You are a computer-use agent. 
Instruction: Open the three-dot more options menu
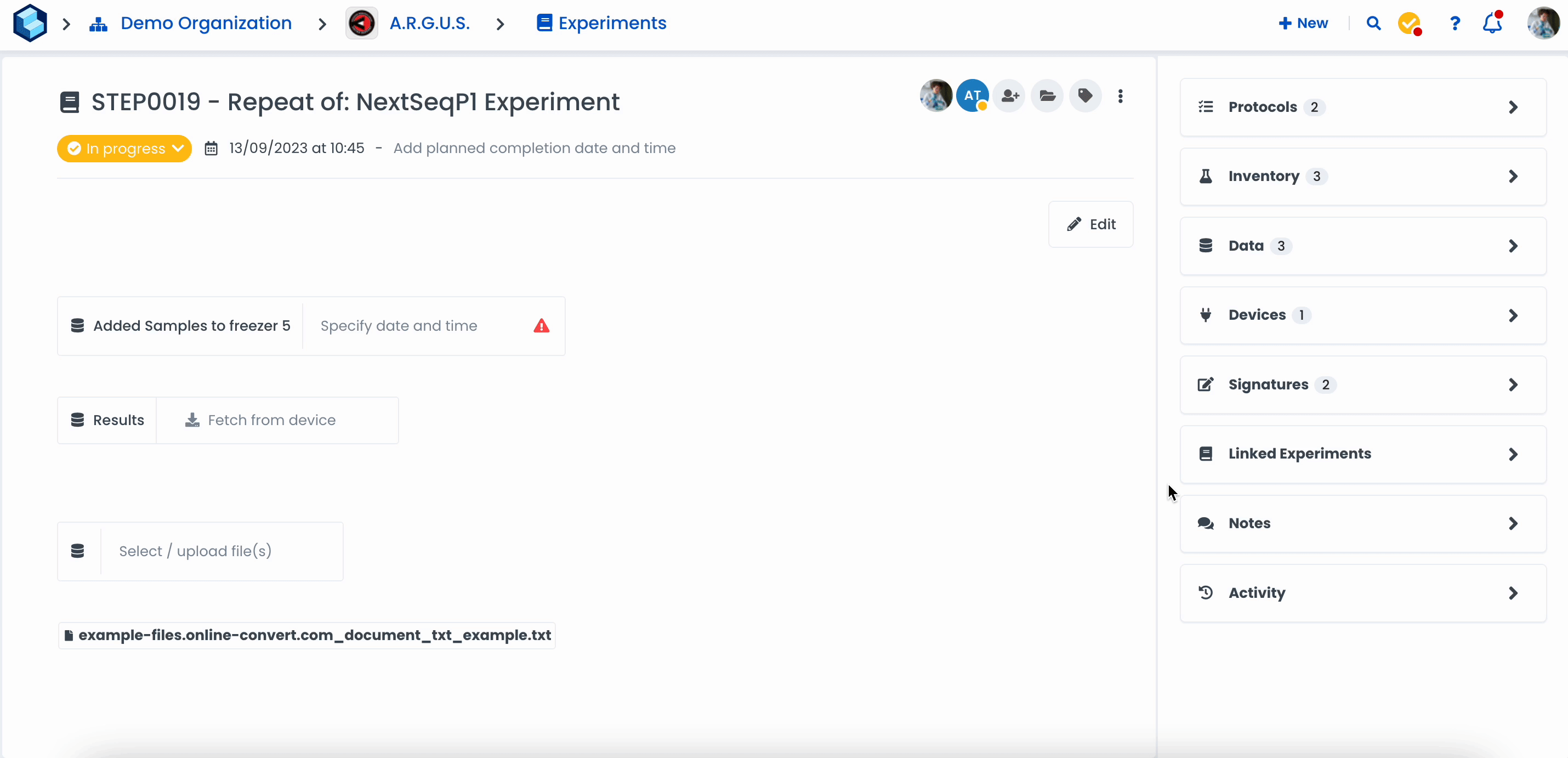tap(1120, 96)
